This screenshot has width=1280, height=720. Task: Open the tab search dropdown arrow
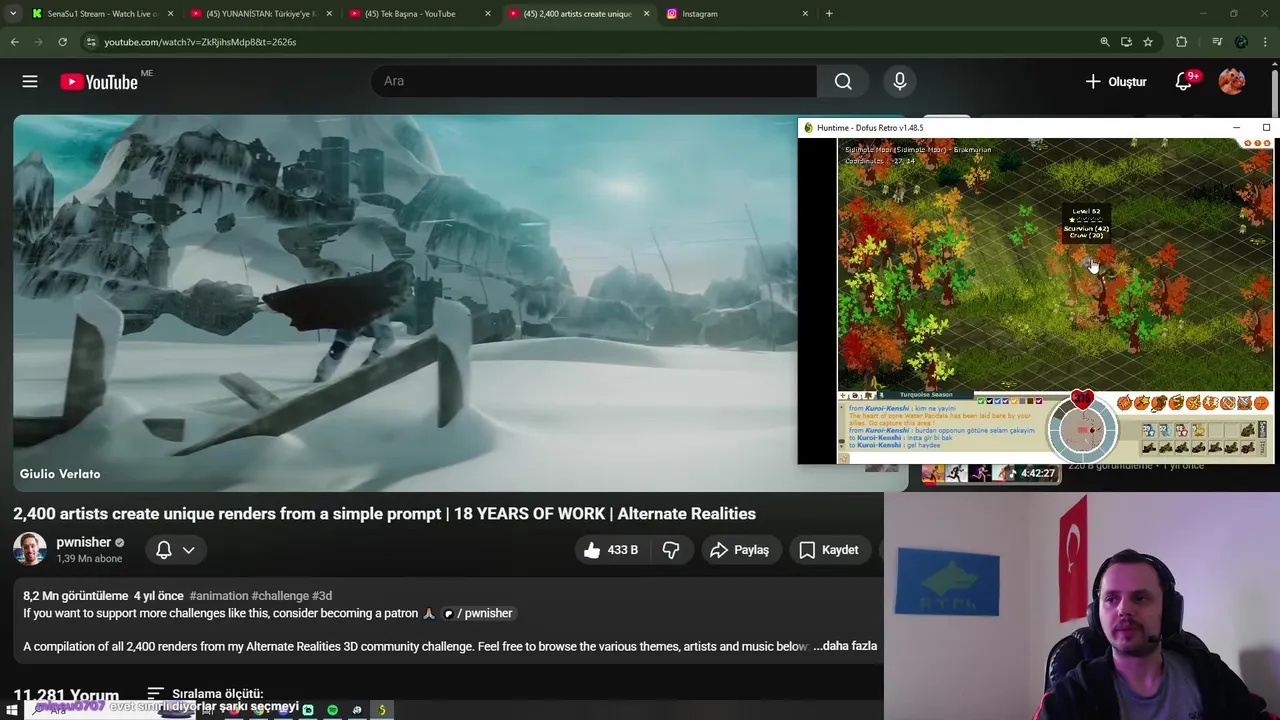coord(12,14)
